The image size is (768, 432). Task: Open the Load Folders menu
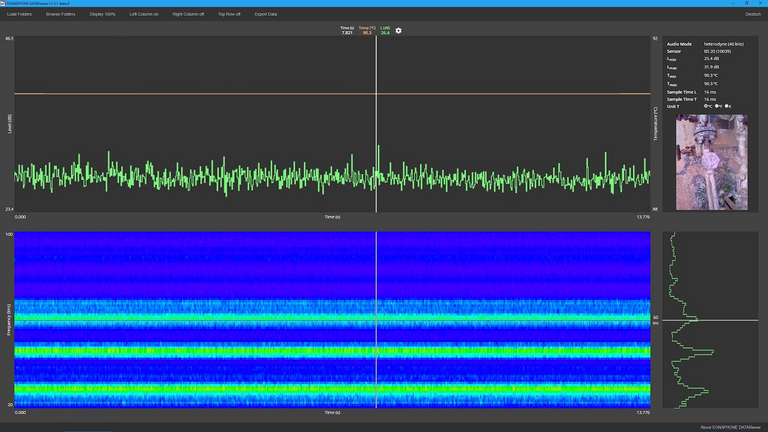(20, 14)
